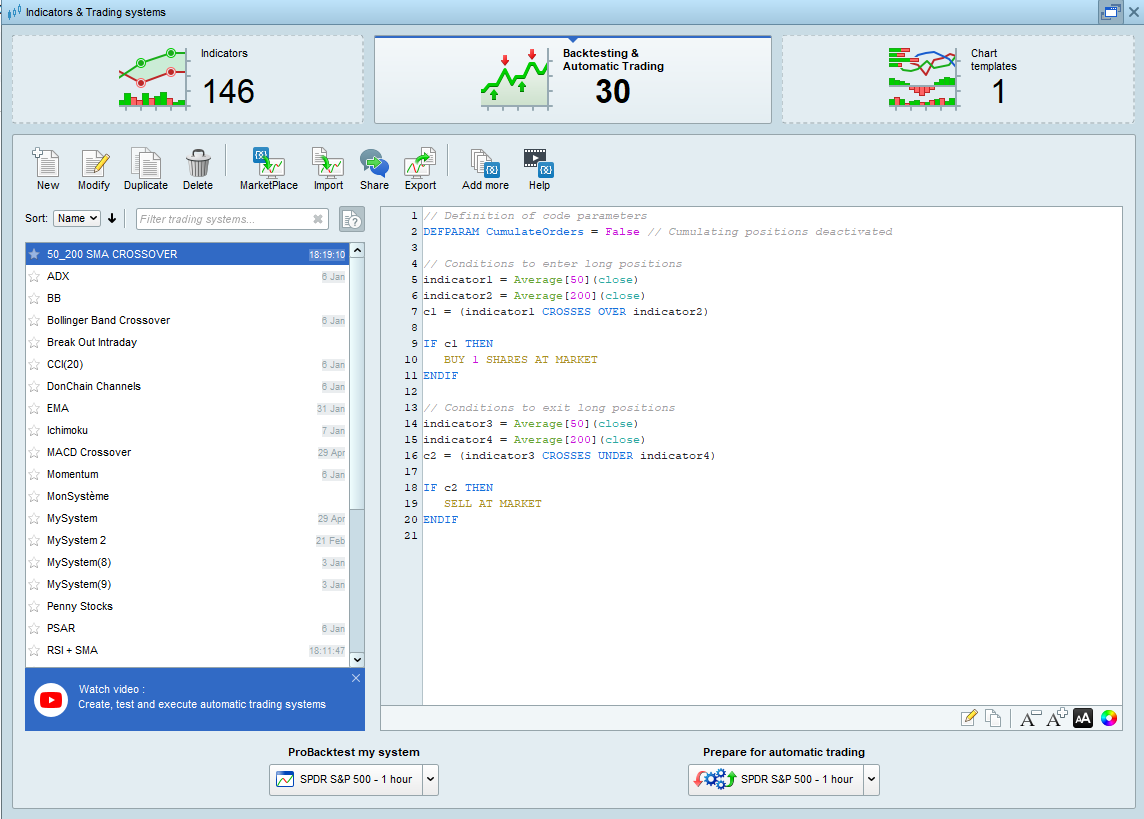The height and width of the screenshot is (819, 1144).
Task: Expand the ProBacktest instrument dropdown arrow
Action: (430, 780)
